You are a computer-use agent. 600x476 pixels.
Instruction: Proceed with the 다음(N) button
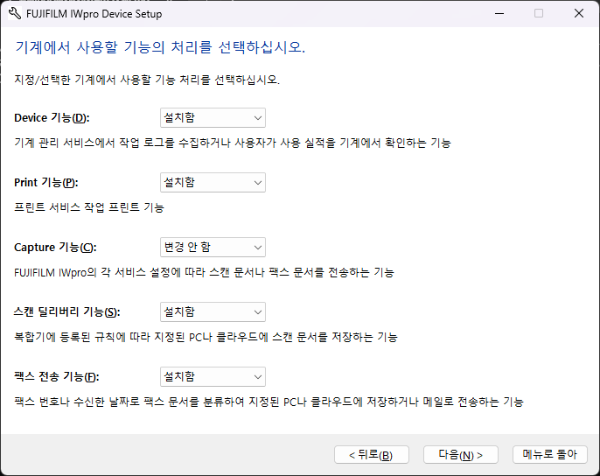(461, 455)
